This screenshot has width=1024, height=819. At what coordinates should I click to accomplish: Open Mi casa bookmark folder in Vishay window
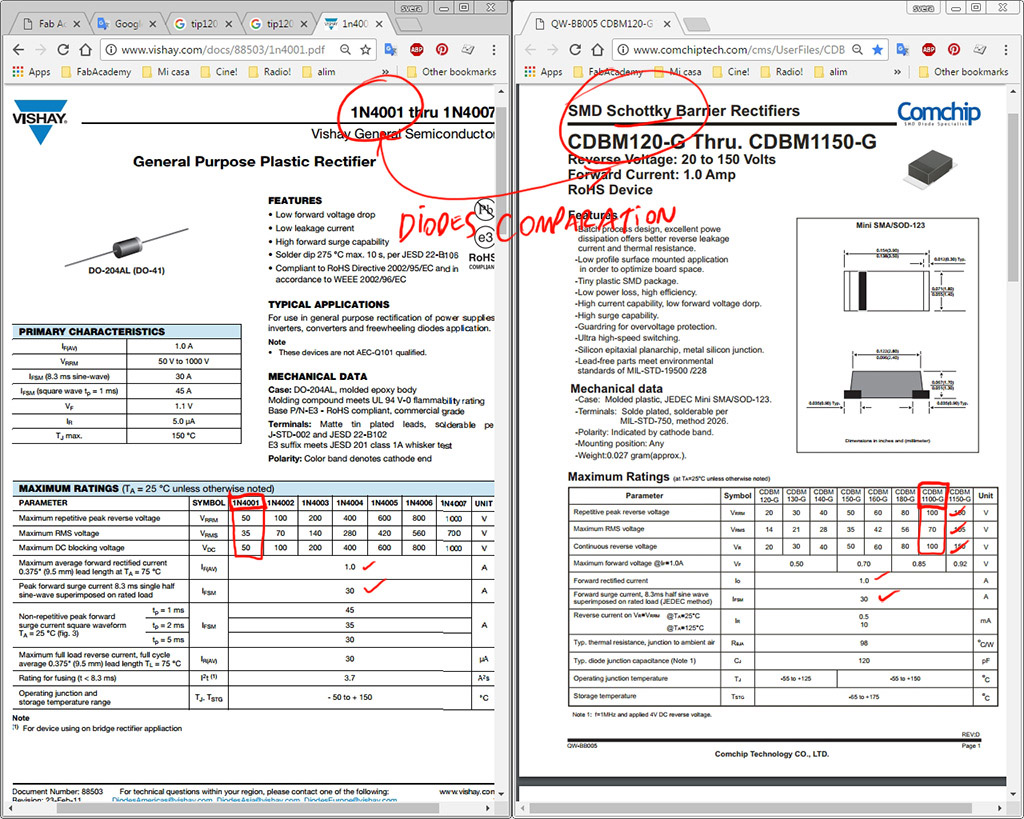[166, 72]
